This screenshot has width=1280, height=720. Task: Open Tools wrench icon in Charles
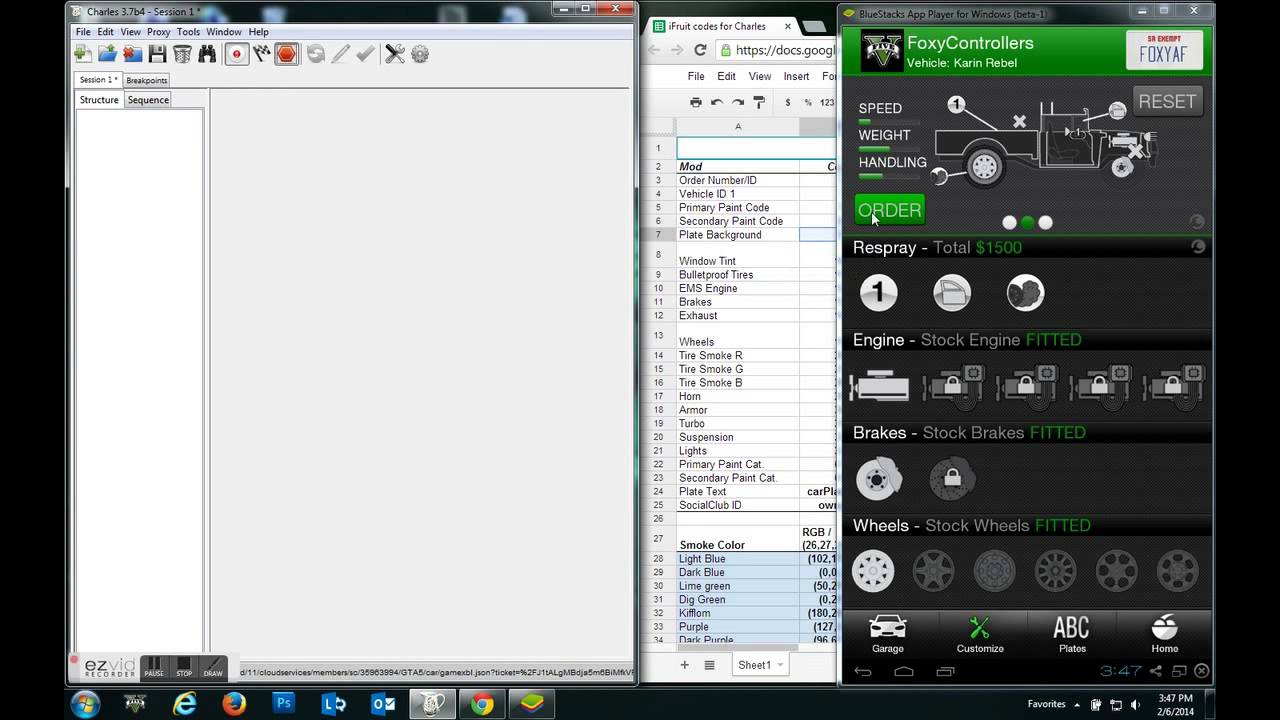tap(395, 54)
